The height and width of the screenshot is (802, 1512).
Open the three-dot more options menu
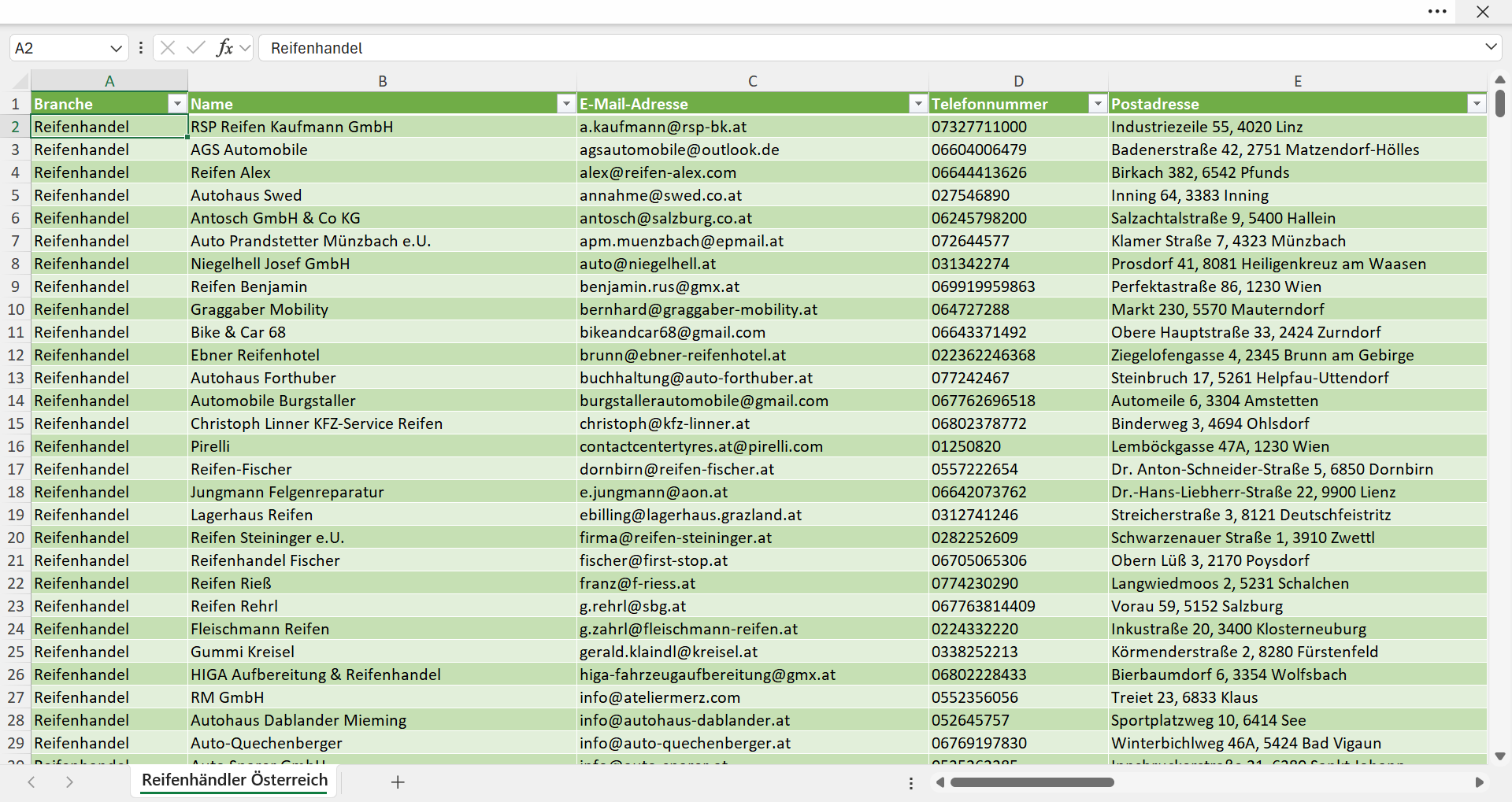coord(1437,12)
